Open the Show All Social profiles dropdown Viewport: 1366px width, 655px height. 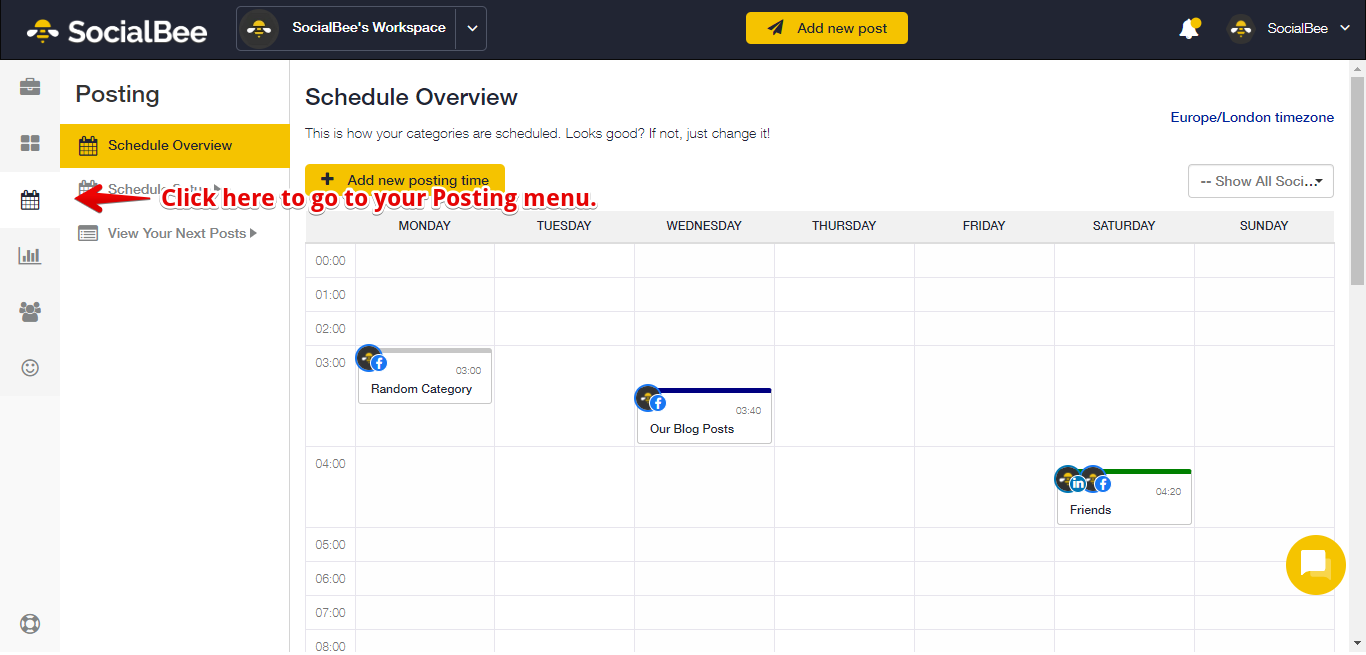(1260, 181)
